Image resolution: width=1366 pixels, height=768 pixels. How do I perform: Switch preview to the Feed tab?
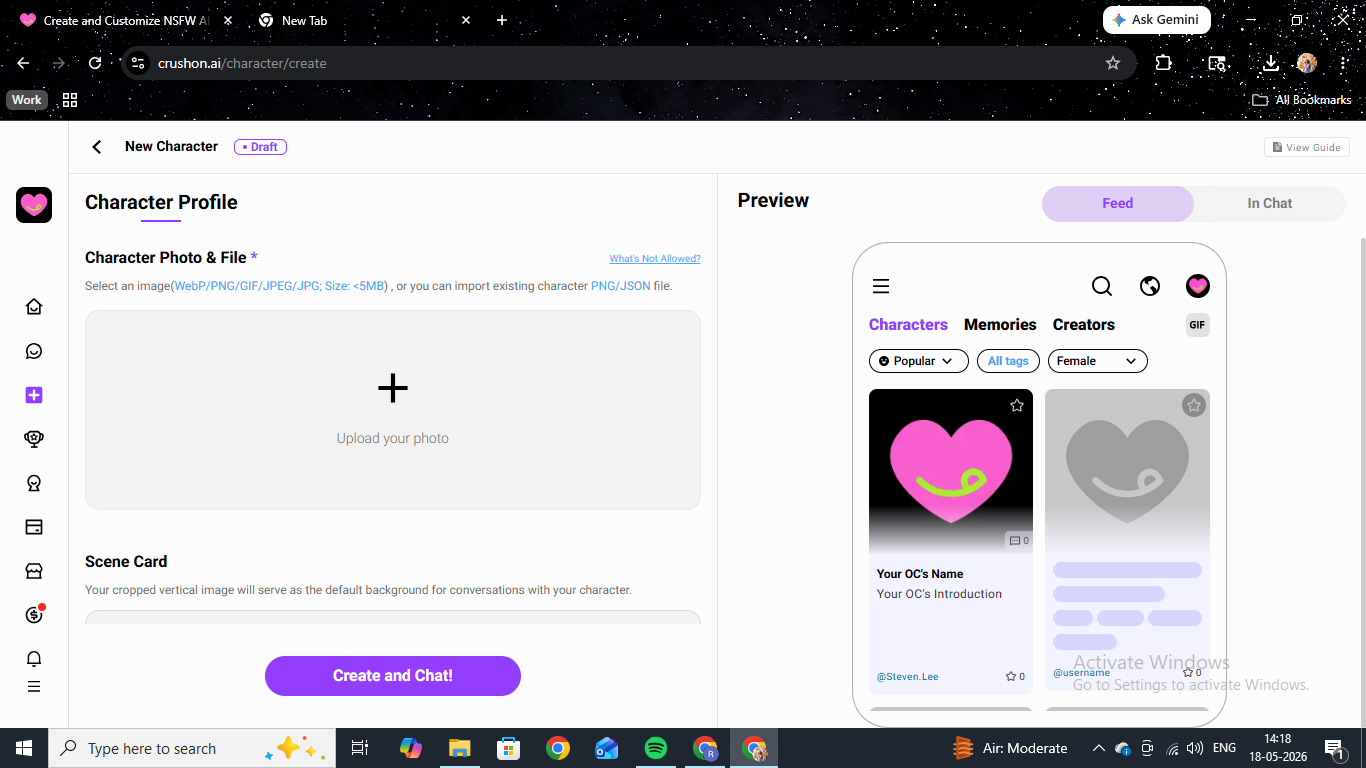(1118, 203)
